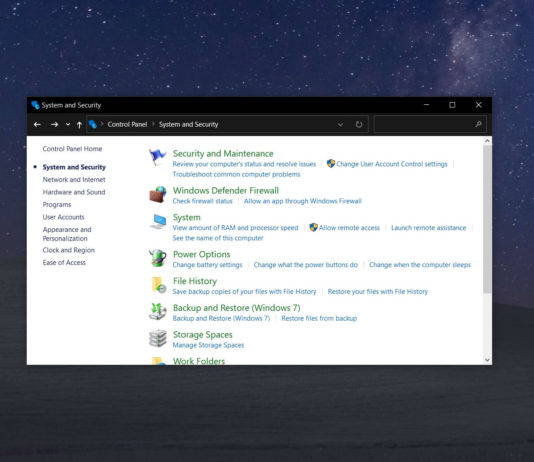
Task: Click Launch remote assistance
Action: pos(428,228)
